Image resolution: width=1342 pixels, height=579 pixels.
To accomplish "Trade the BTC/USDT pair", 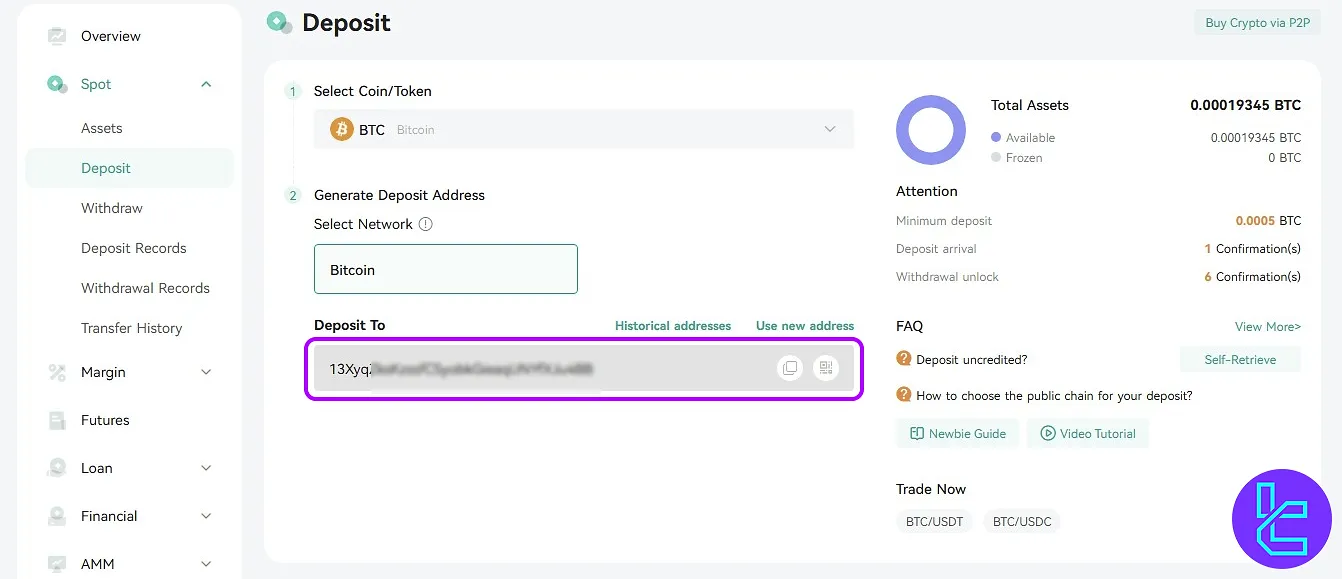I will [934, 521].
